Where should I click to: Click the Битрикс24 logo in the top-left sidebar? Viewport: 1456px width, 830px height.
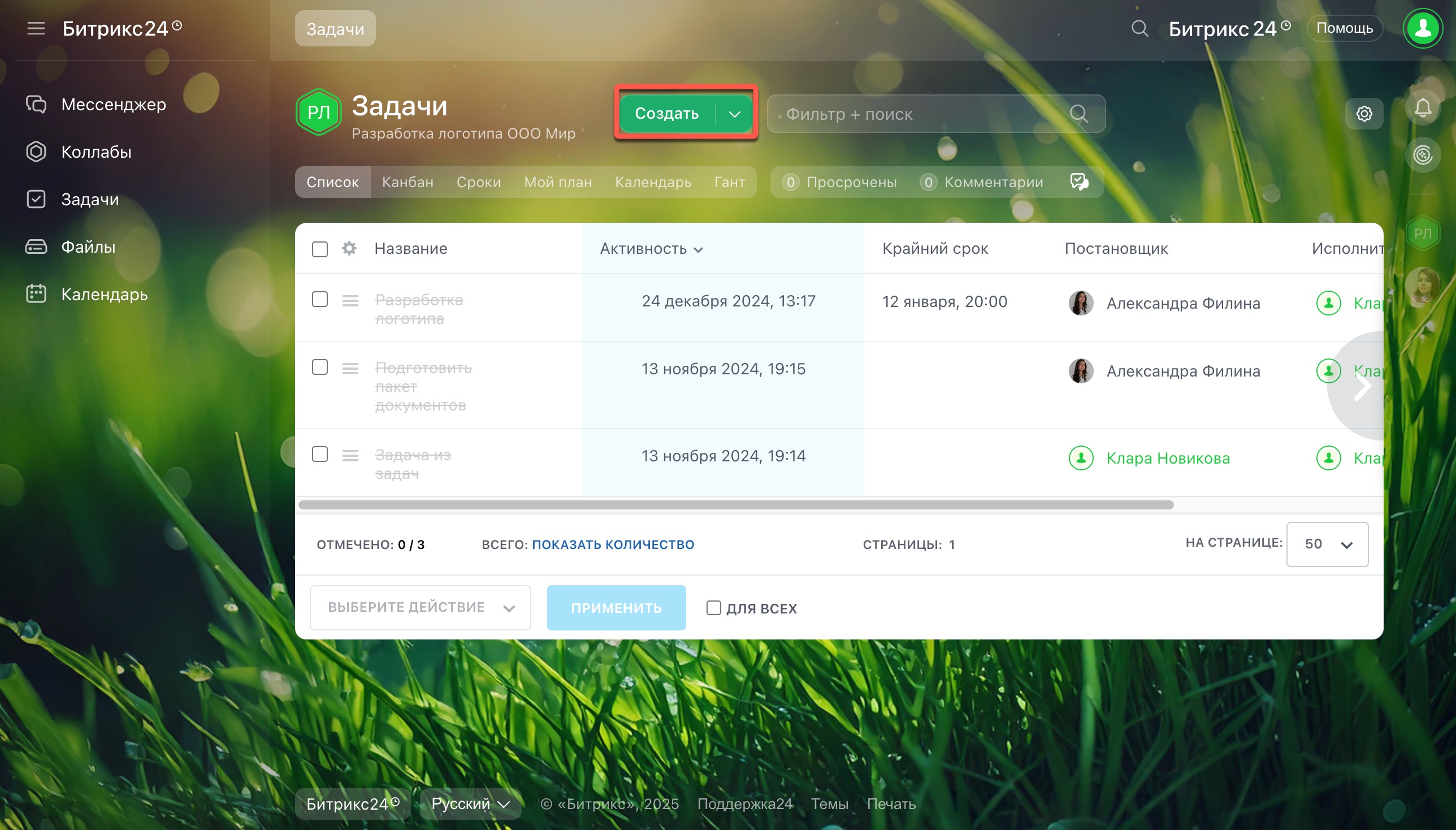[122, 28]
